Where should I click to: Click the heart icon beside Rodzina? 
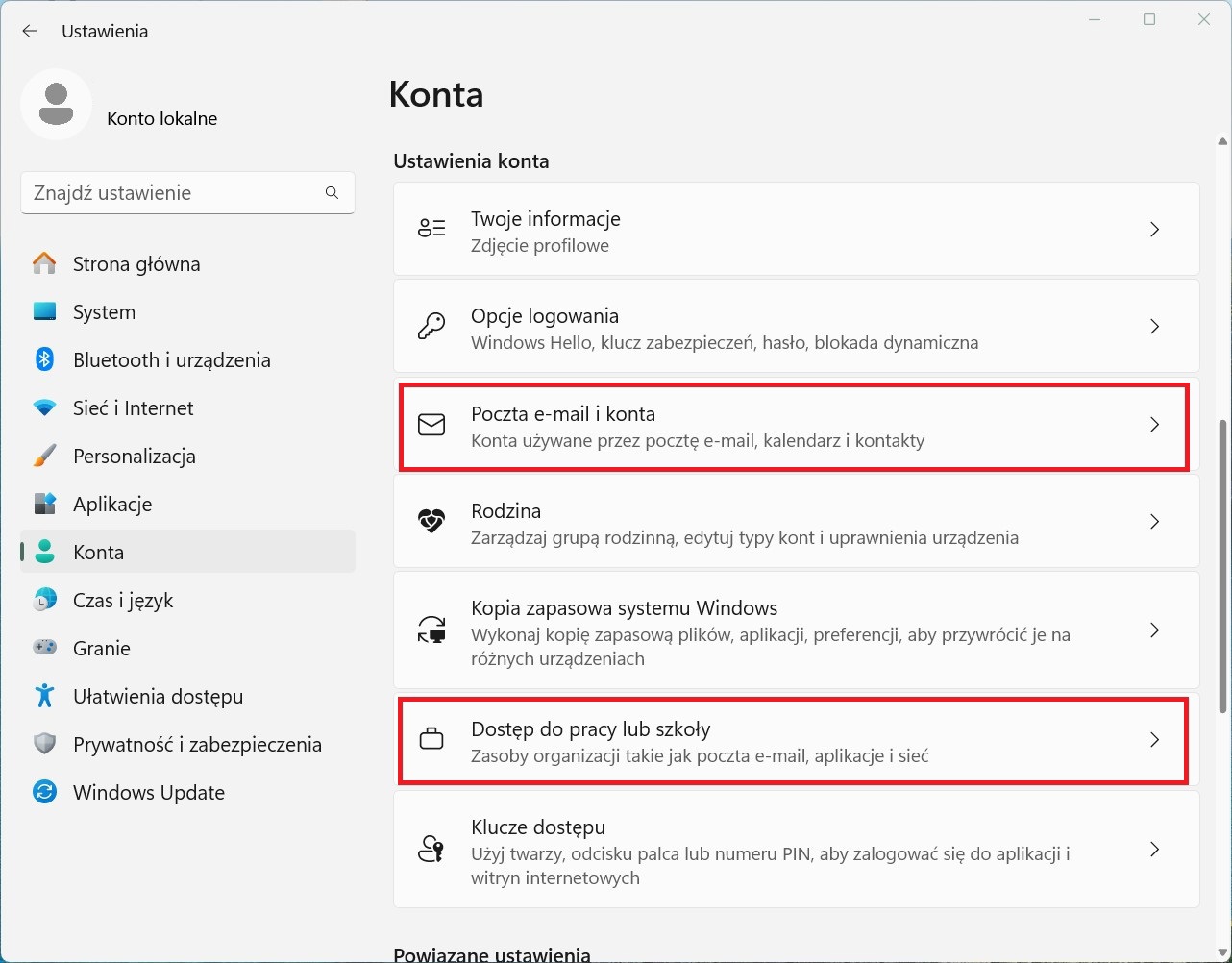[x=431, y=522]
